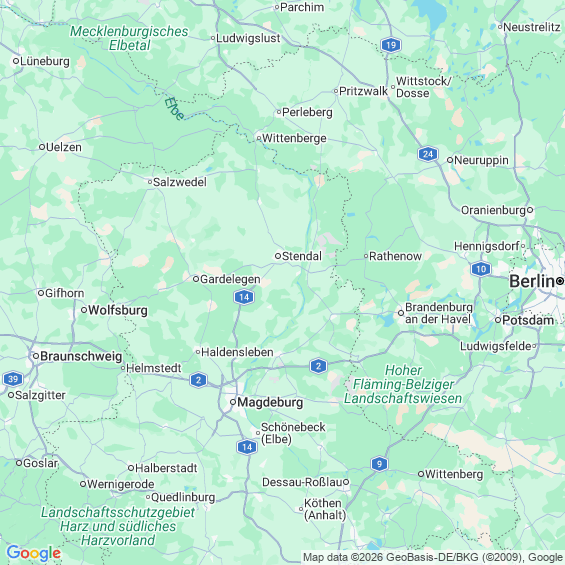Screen dimensions: 565x565
Task: Click the A24 highway shield near Neuruppin
Action: tap(428, 154)
